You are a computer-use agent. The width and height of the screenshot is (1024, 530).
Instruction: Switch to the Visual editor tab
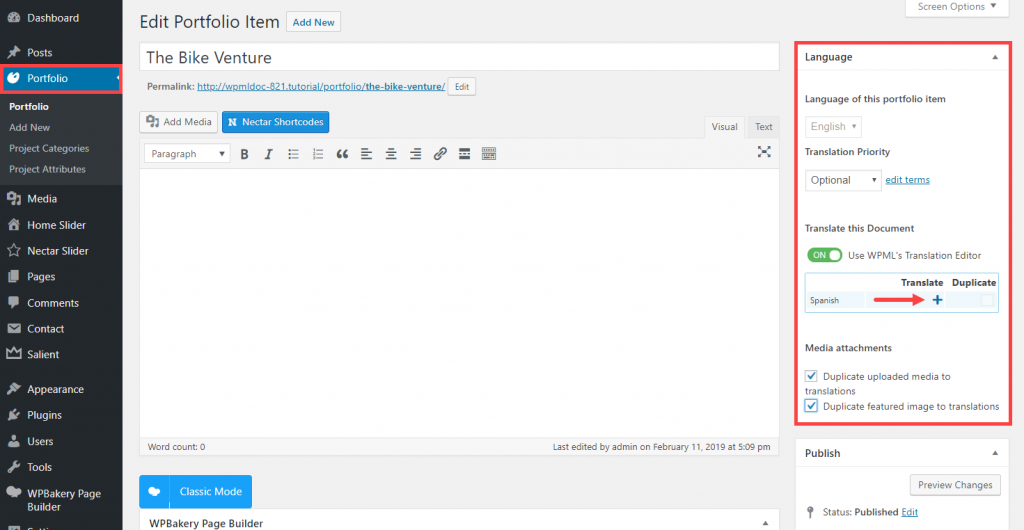[x=724, y=127]
